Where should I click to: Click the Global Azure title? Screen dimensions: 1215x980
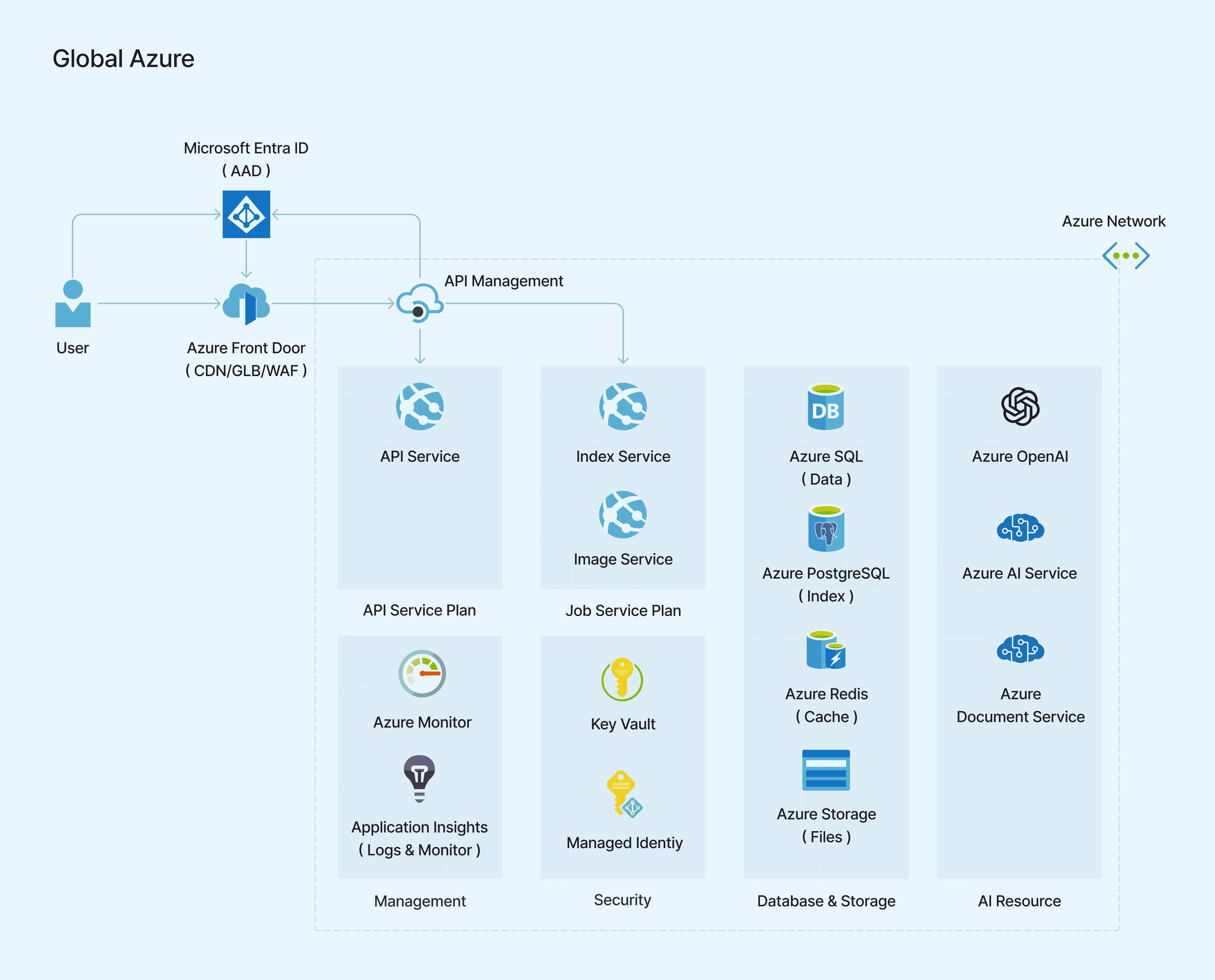[x=124, y=59]
